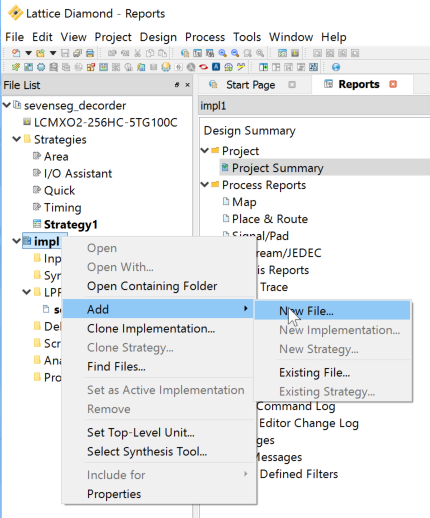Choose Existing File... in submenu

[332, 372]
